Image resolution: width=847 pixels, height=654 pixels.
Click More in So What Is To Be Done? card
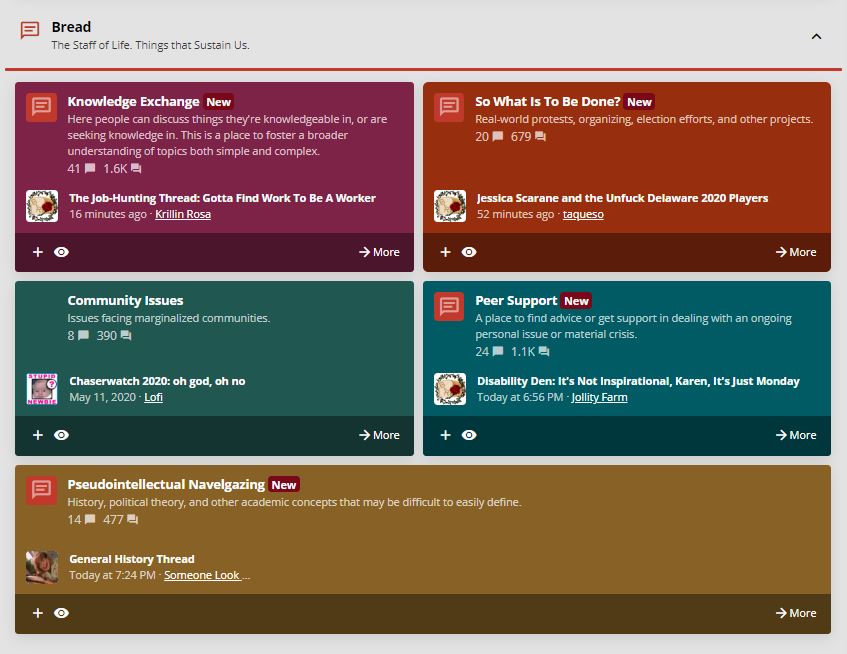coord(796,252)
